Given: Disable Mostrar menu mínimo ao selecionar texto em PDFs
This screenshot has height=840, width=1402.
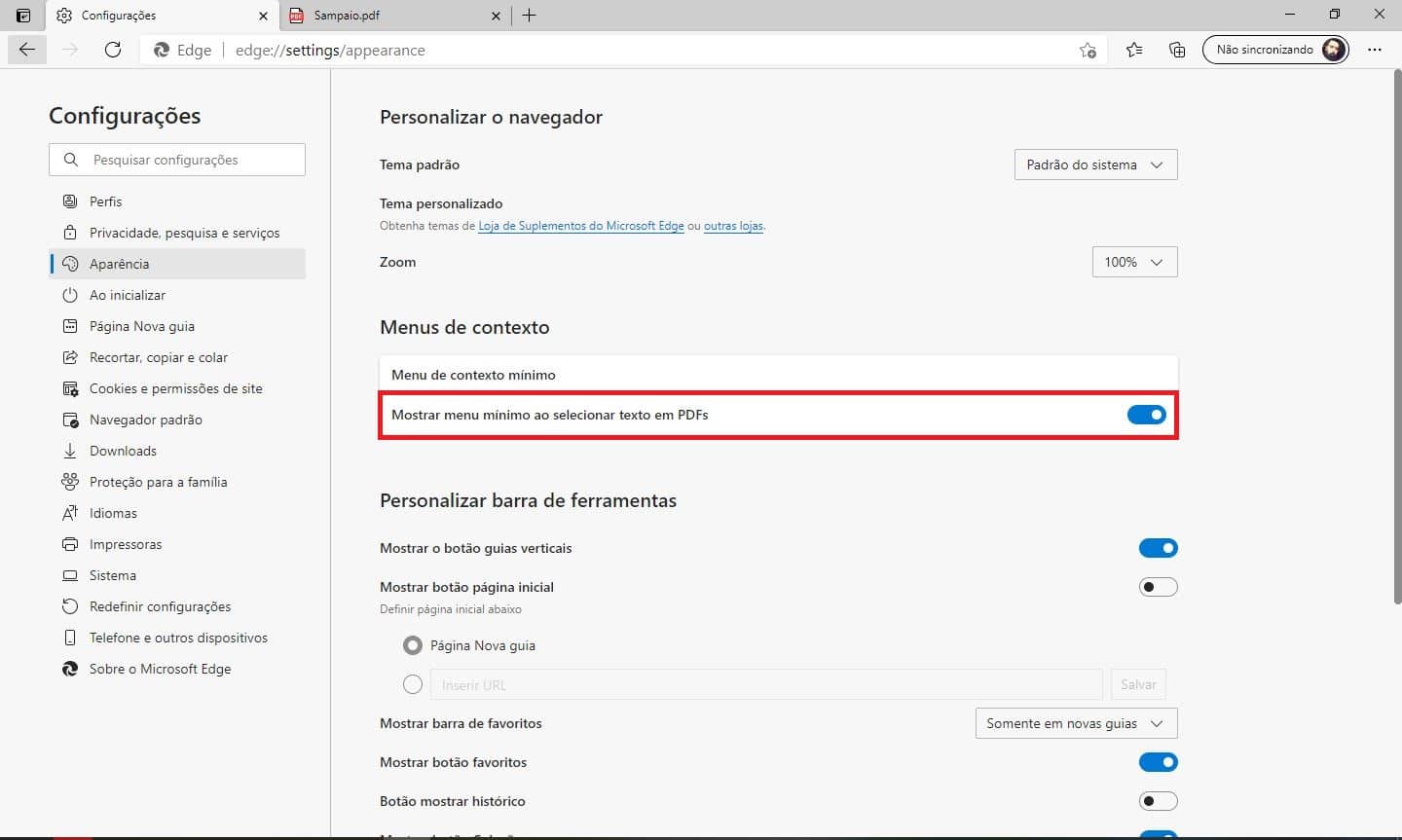Looking at the screenshot, I should coord(1146,414).
